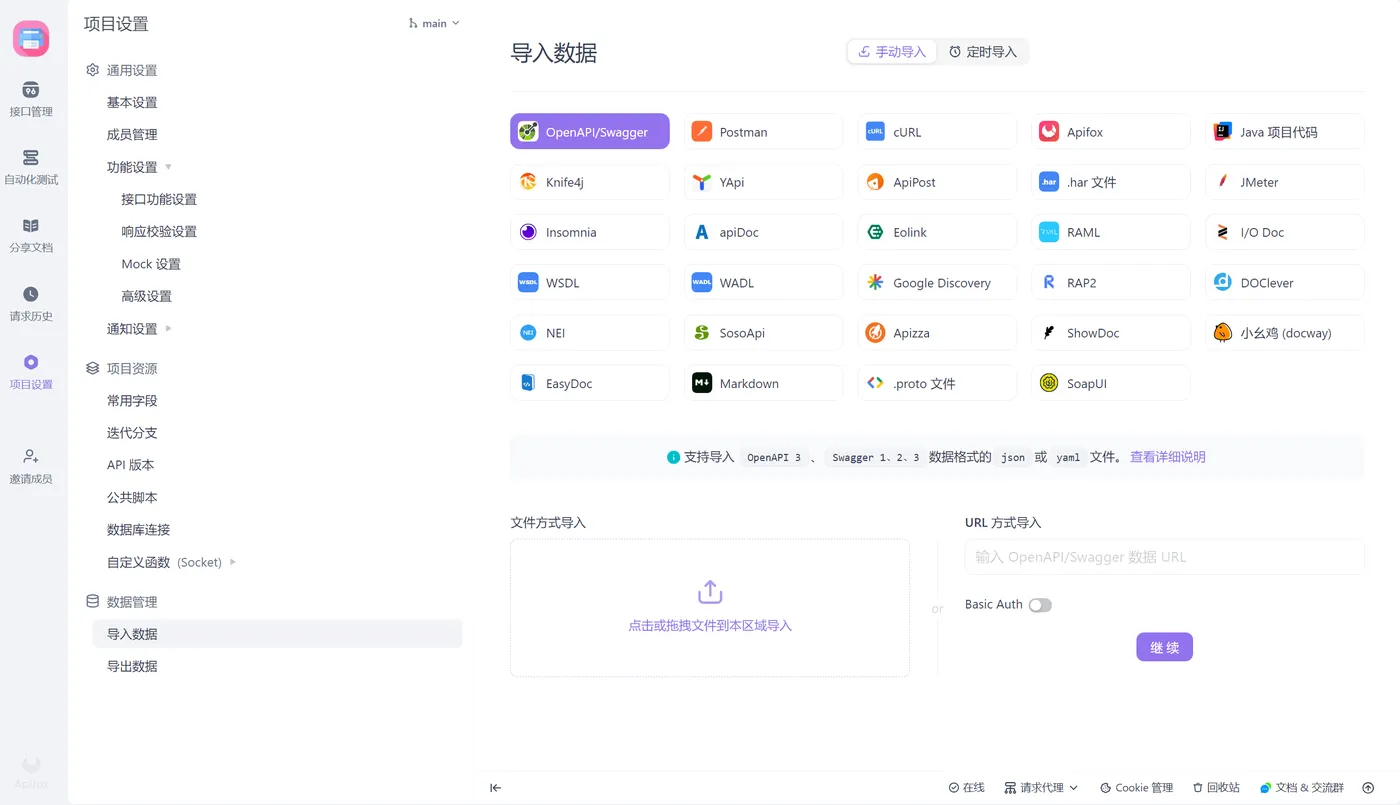Choose YApi as import source
This screenshot has height=805, width=1400.
click(x=764, y=182)
